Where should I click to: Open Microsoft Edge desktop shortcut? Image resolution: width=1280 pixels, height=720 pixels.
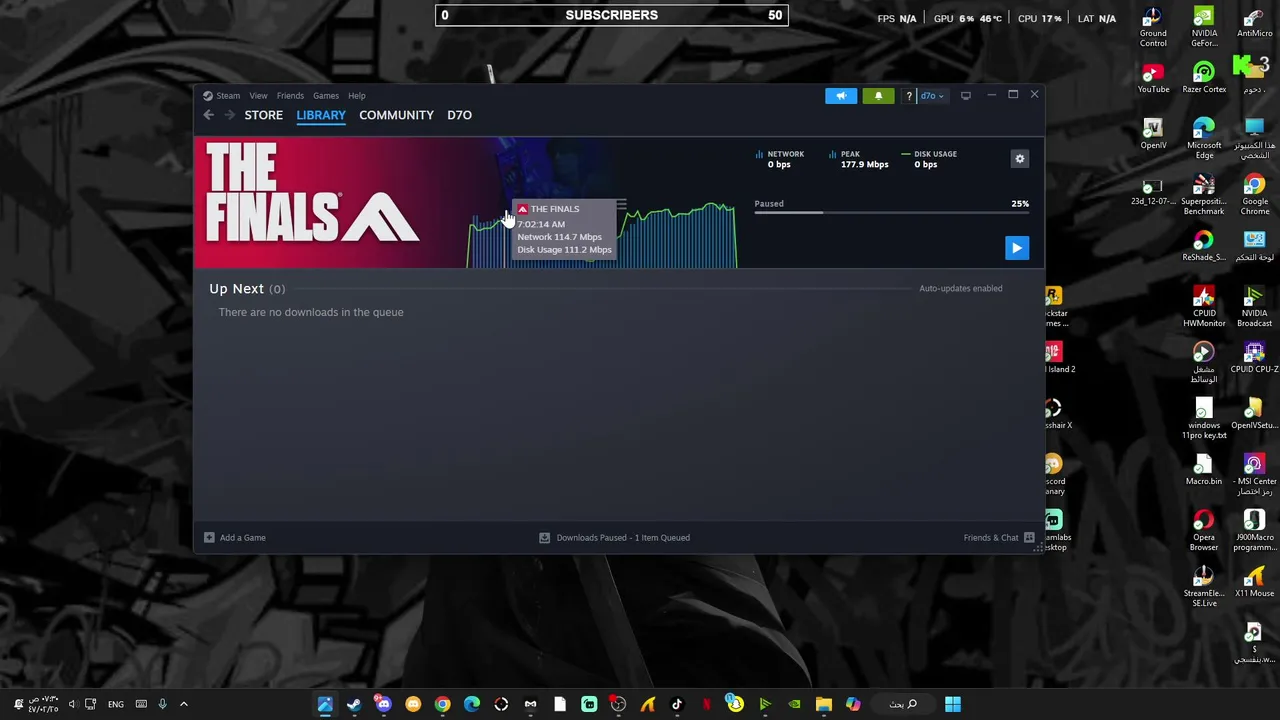coord(1204,140)
